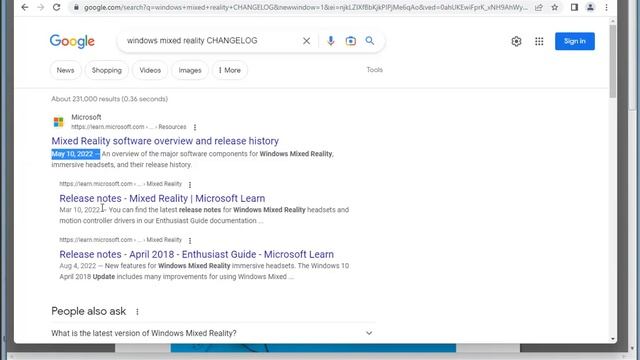Switch to Videos results

pyautogui.click(x=150, y=70)
